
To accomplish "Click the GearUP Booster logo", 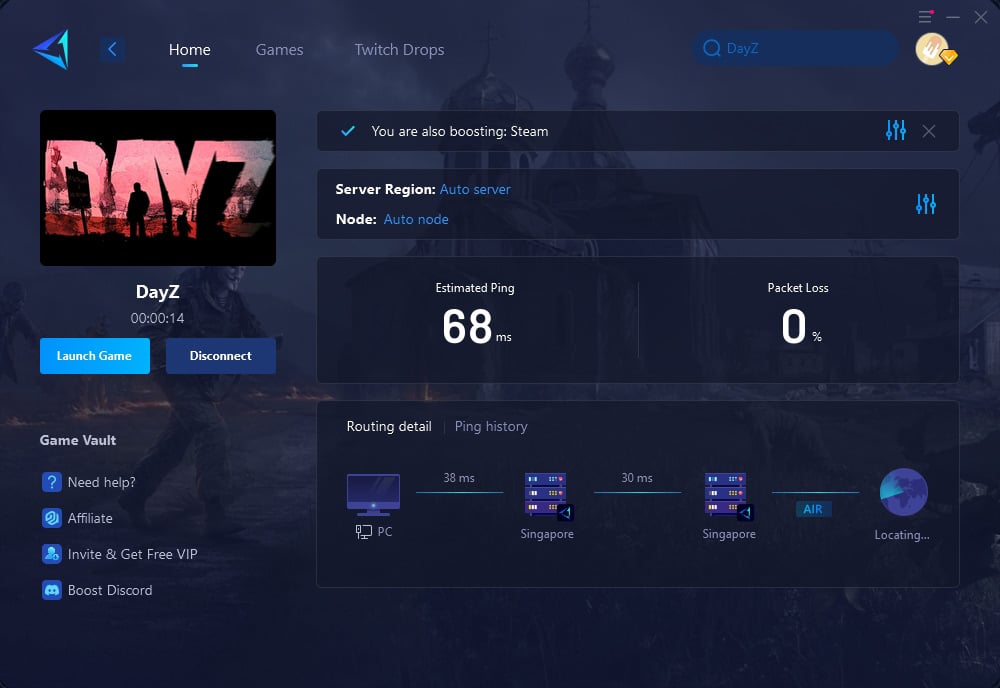I will (52, 49).
